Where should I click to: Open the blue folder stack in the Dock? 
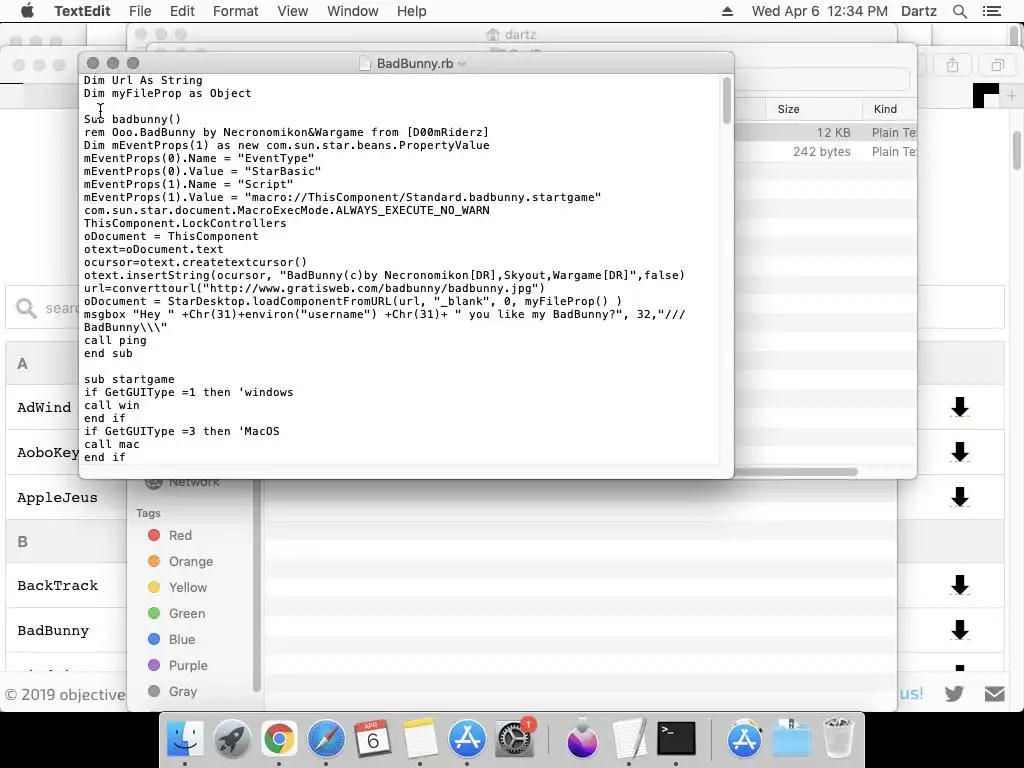pyautogui.click(x=792, y=739)
